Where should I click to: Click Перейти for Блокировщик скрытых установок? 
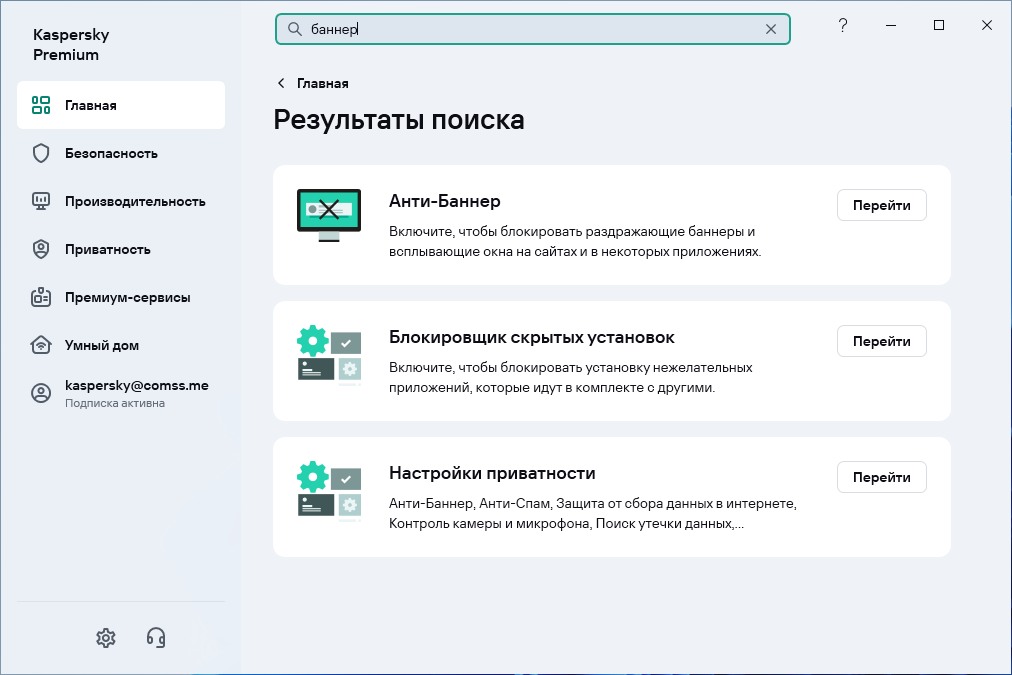tap(882, 341)
